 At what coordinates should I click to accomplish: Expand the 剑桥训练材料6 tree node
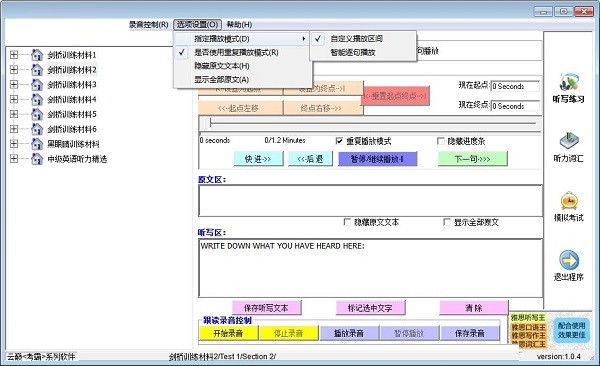pyautogui.click(x=14, y=129)
